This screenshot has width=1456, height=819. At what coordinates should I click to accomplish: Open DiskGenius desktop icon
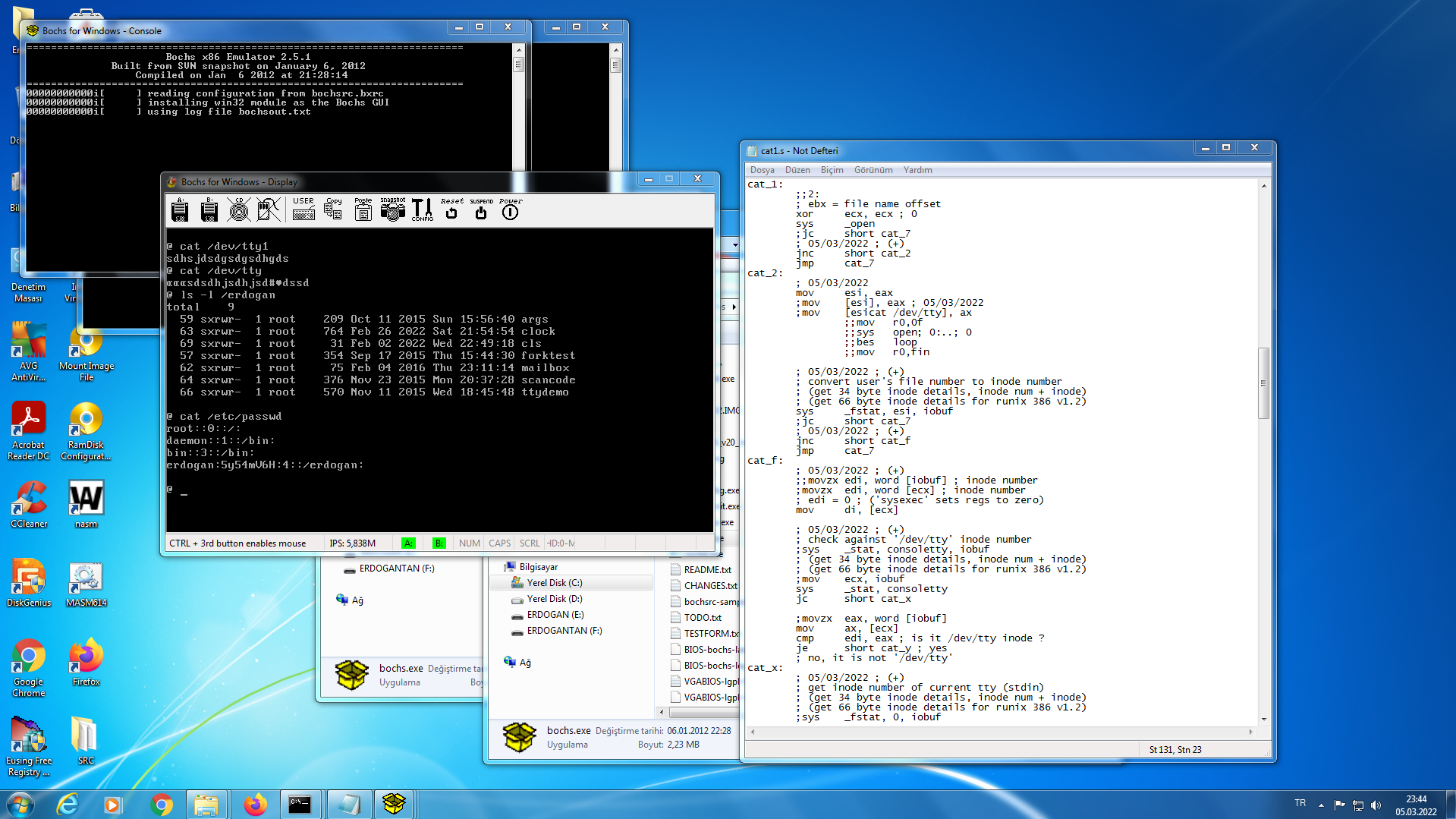coord(29,584)
